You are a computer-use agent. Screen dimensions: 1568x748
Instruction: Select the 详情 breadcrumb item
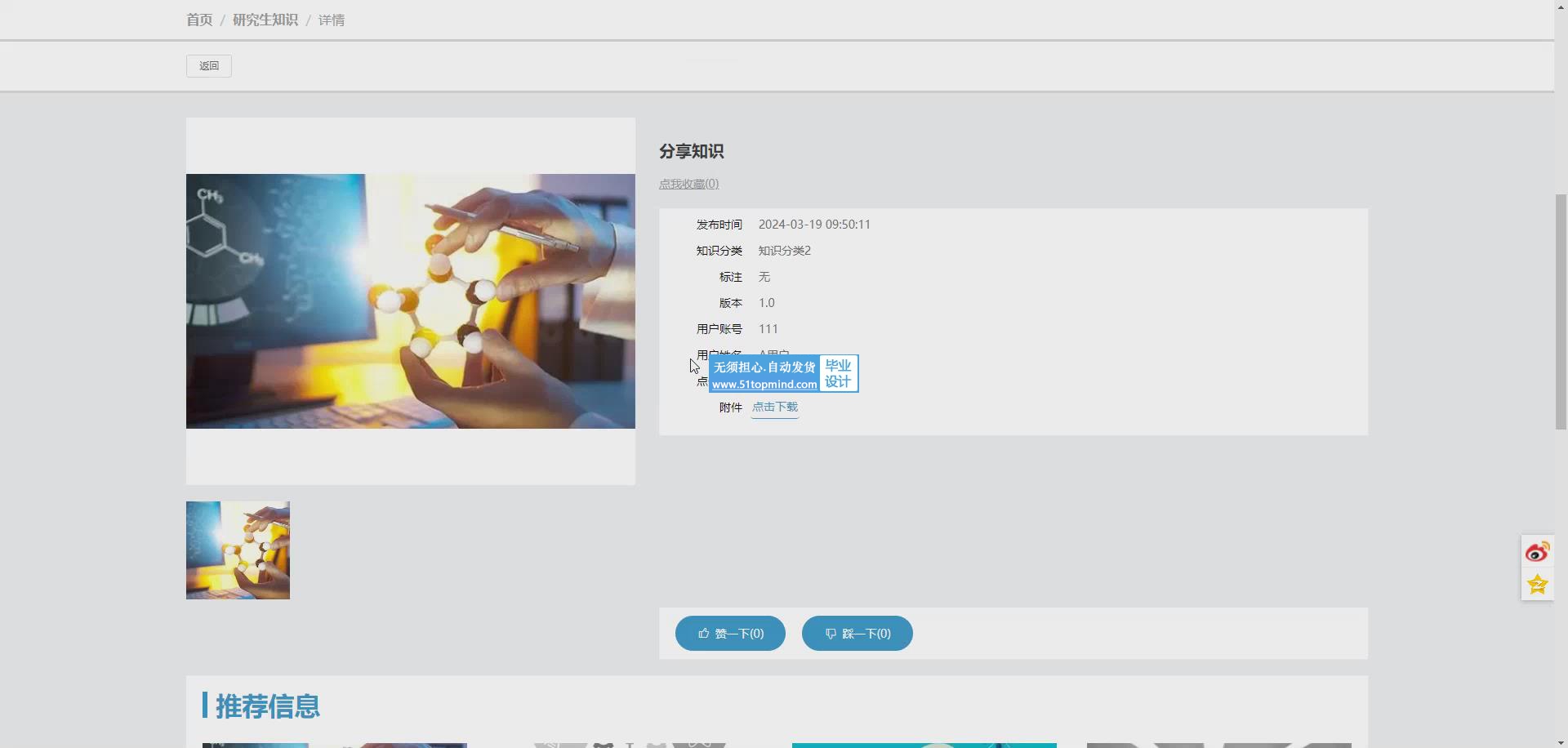[x=331, y=20]
